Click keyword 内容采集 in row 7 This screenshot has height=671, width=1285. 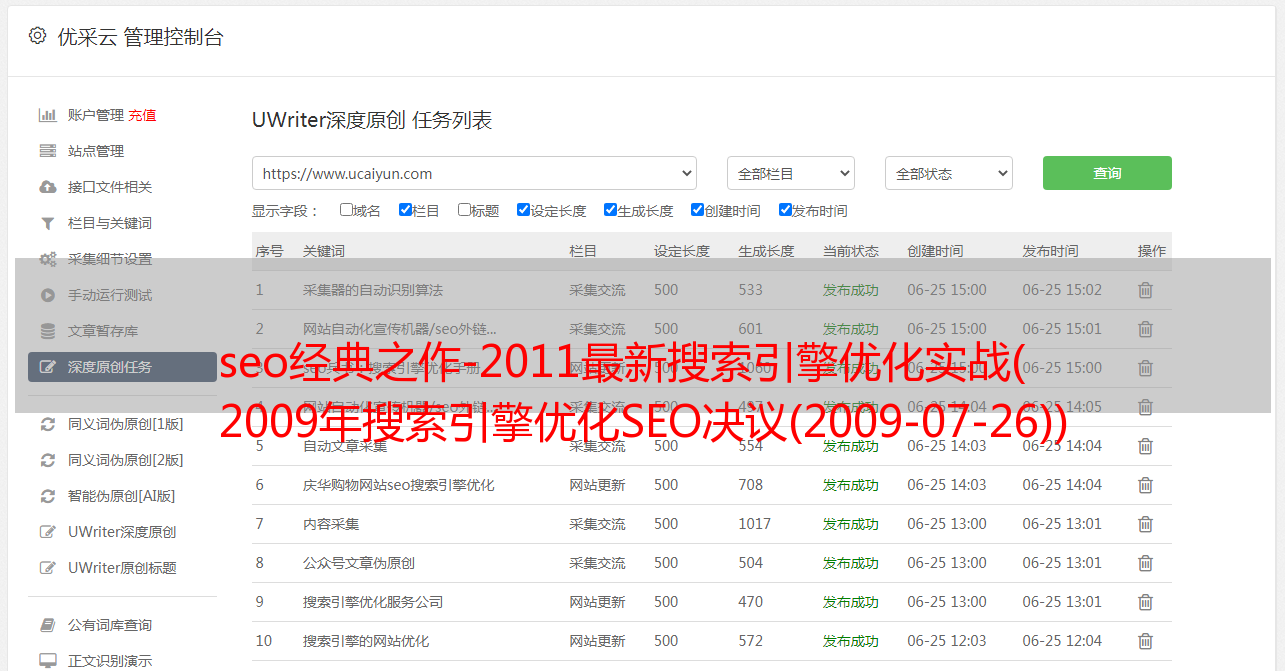[331, 524]
